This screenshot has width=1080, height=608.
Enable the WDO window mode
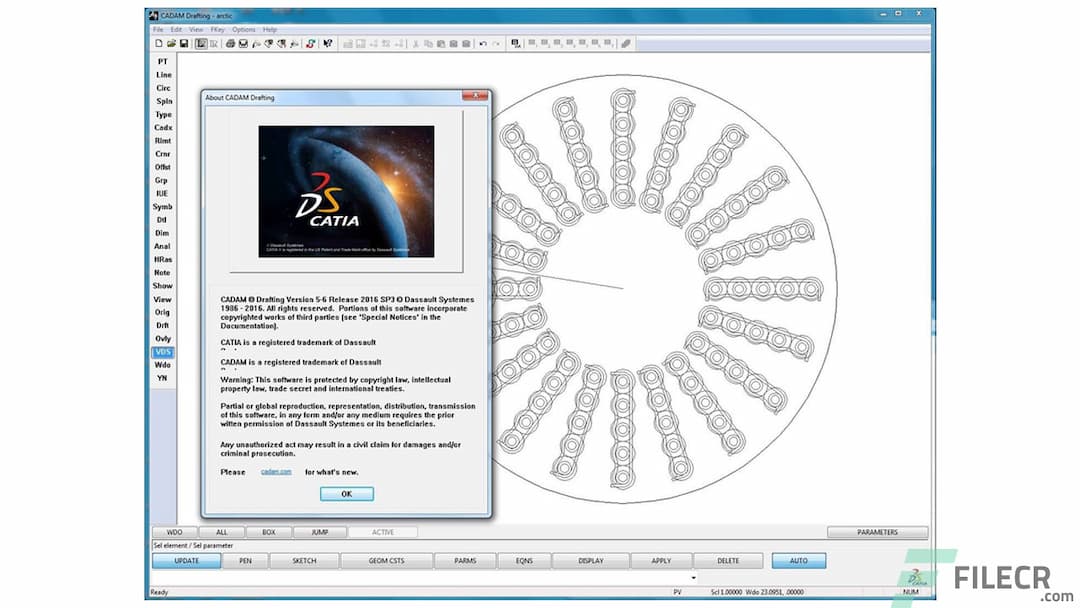[173, 532]
